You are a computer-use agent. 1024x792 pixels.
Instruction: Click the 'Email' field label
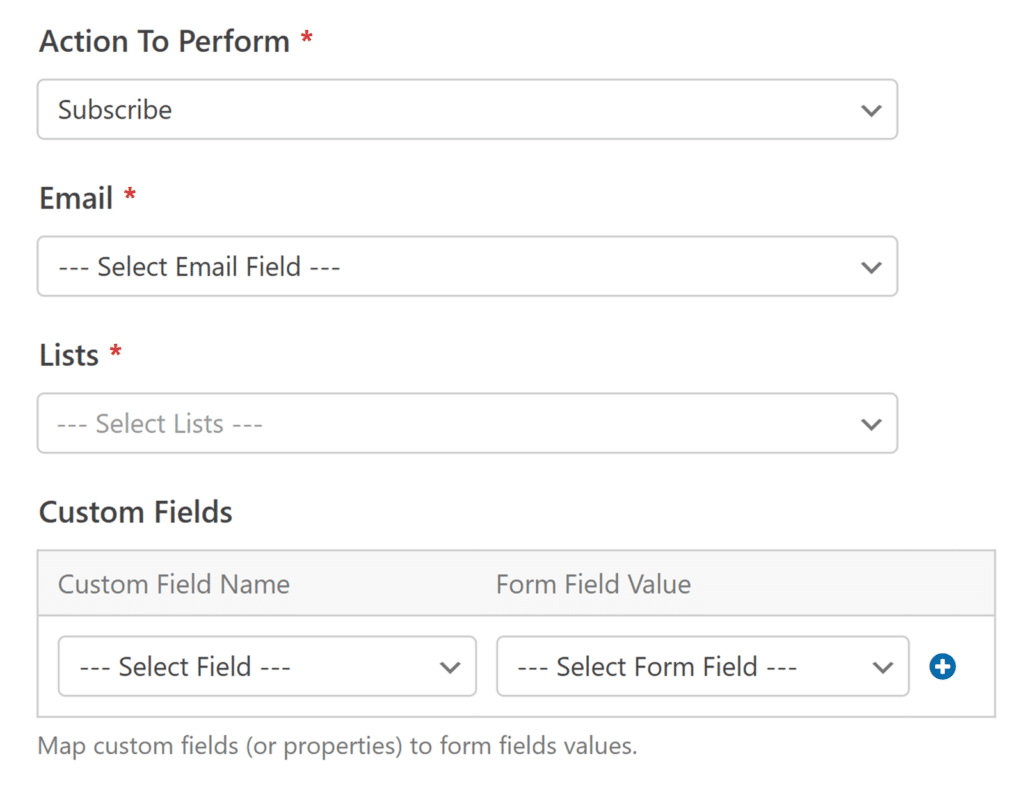tap(76, 198)
